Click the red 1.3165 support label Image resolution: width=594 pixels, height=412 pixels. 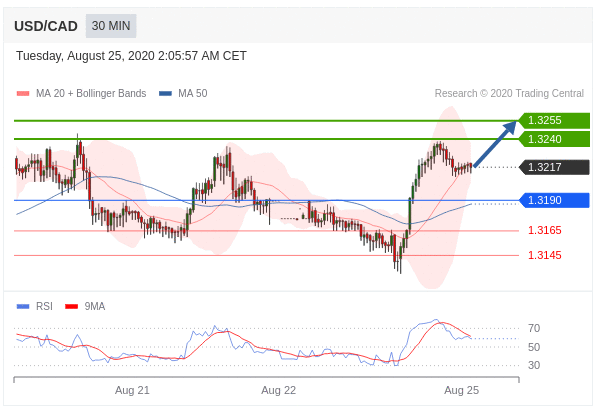pyautogui.click(x=545, y=230)
